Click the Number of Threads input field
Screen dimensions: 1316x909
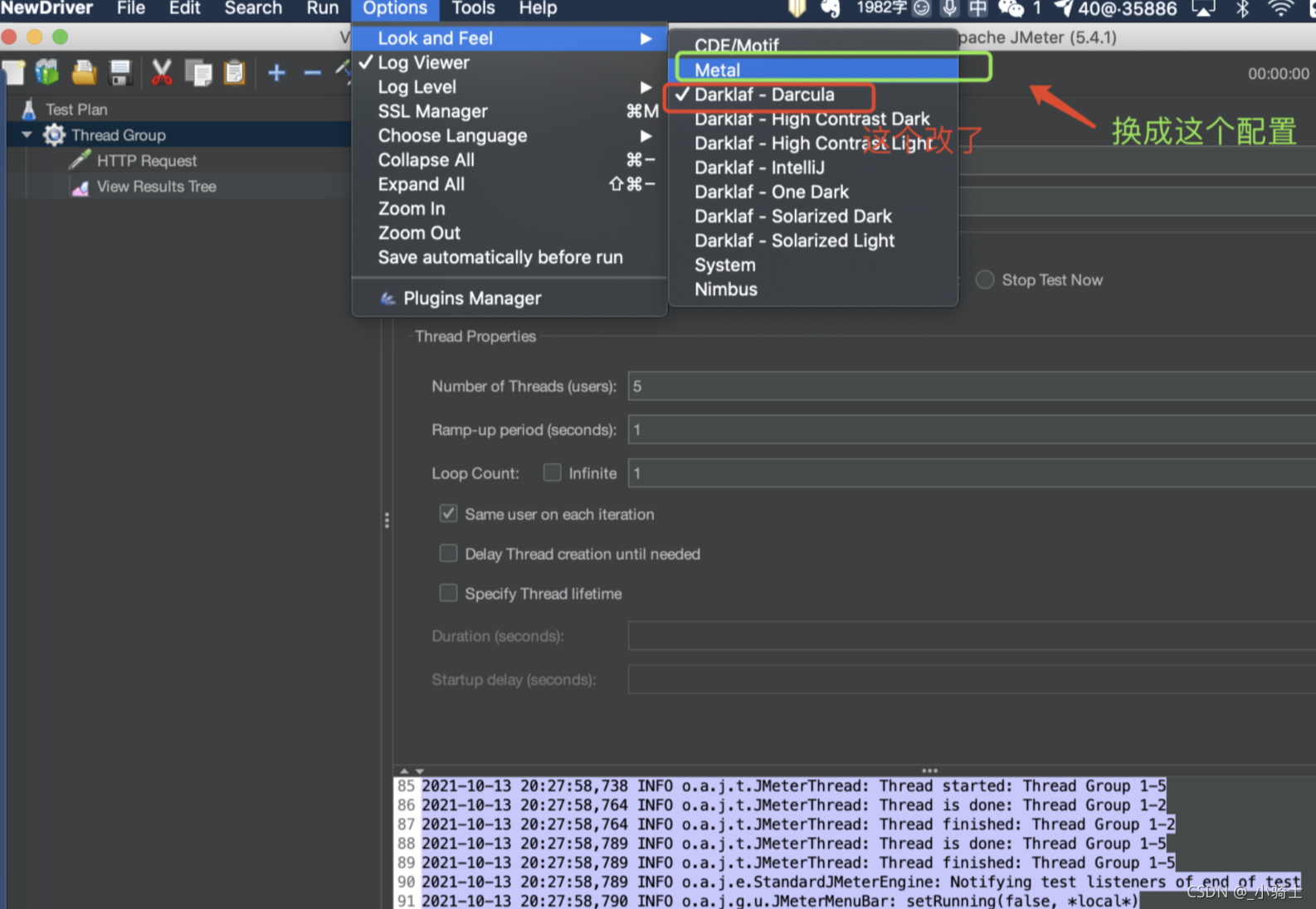click(972, 386)
